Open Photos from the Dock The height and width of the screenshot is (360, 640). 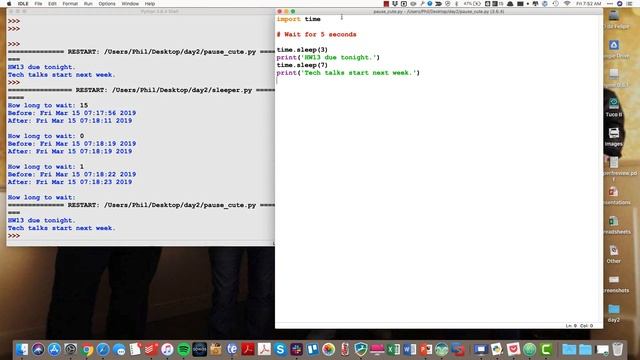[x=328, y=349]
